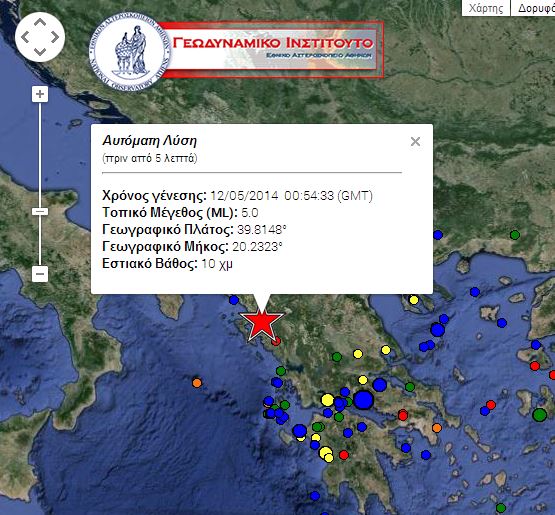Select the large green marker at right edge
Screen dimensions: 555x515
click(539, 414)
